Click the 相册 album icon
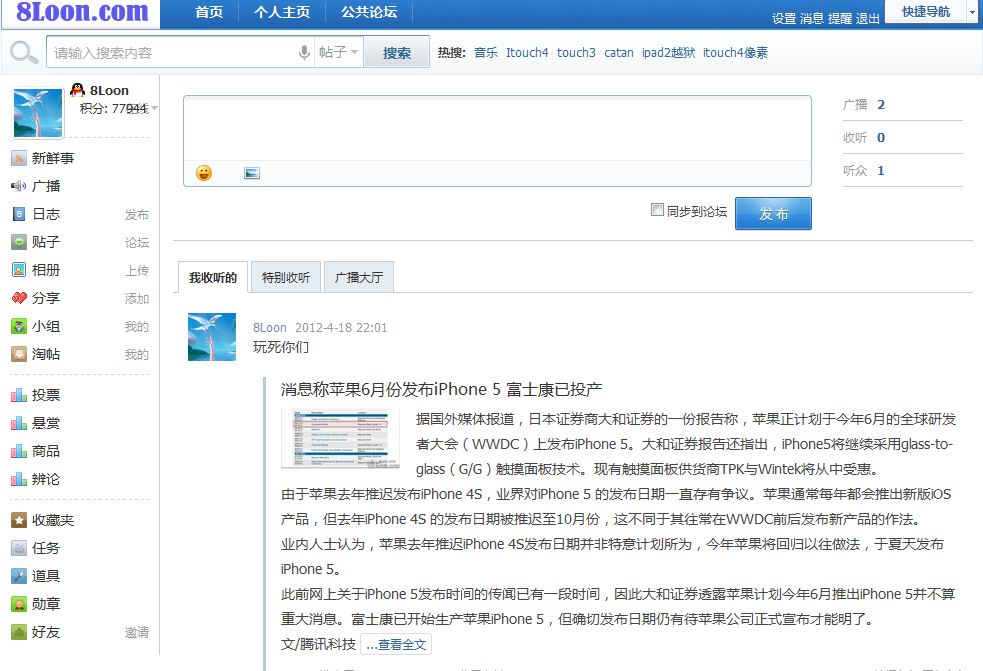 [19, 270]
